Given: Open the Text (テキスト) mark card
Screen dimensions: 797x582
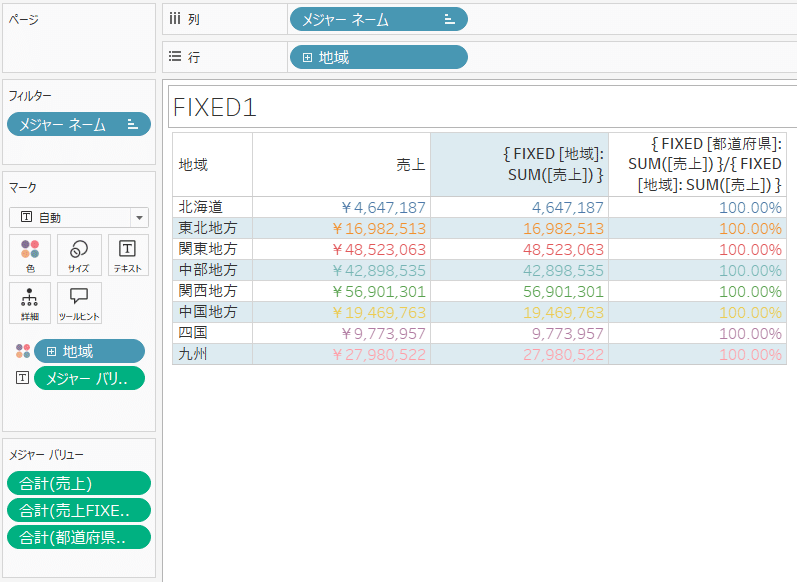Looking at the screenshot, I should point(127,255).
